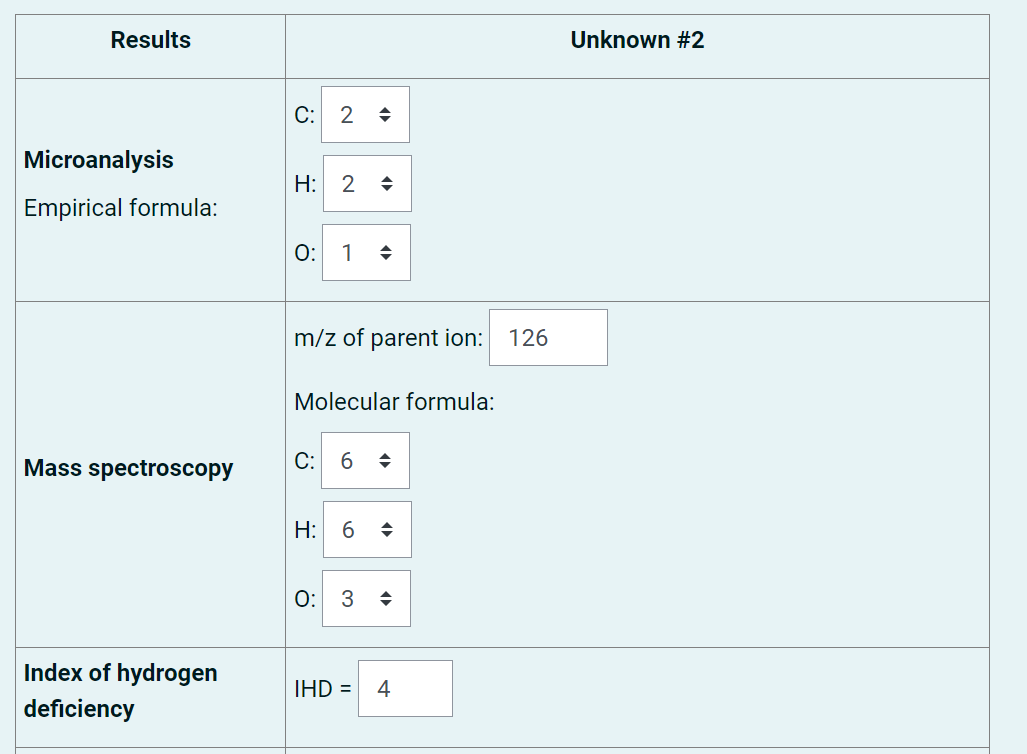Increment the empirical formula C value
This screenshot has height=754, width=1027.
386,108
